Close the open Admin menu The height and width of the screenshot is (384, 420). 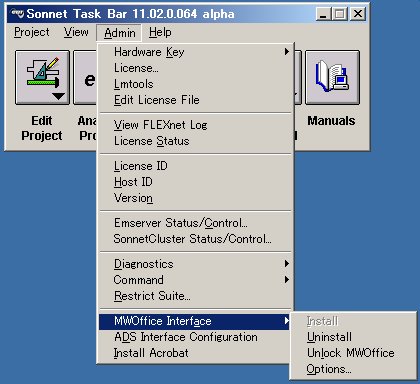(120, 33)
